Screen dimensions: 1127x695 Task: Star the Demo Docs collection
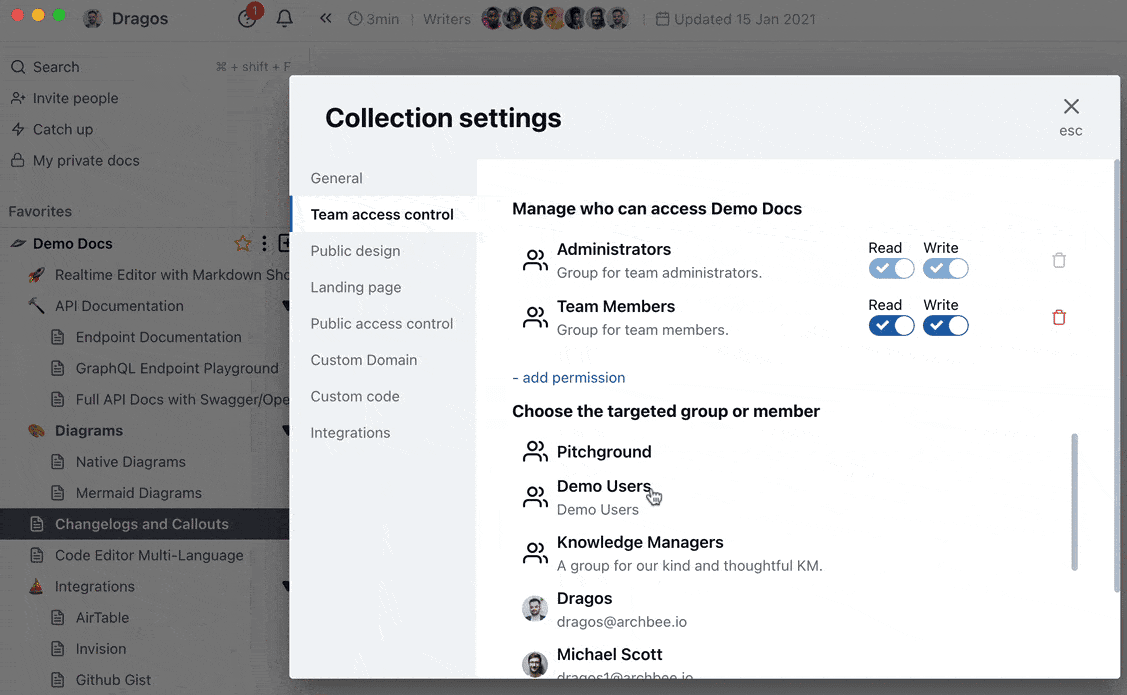[x=242, y=243]
